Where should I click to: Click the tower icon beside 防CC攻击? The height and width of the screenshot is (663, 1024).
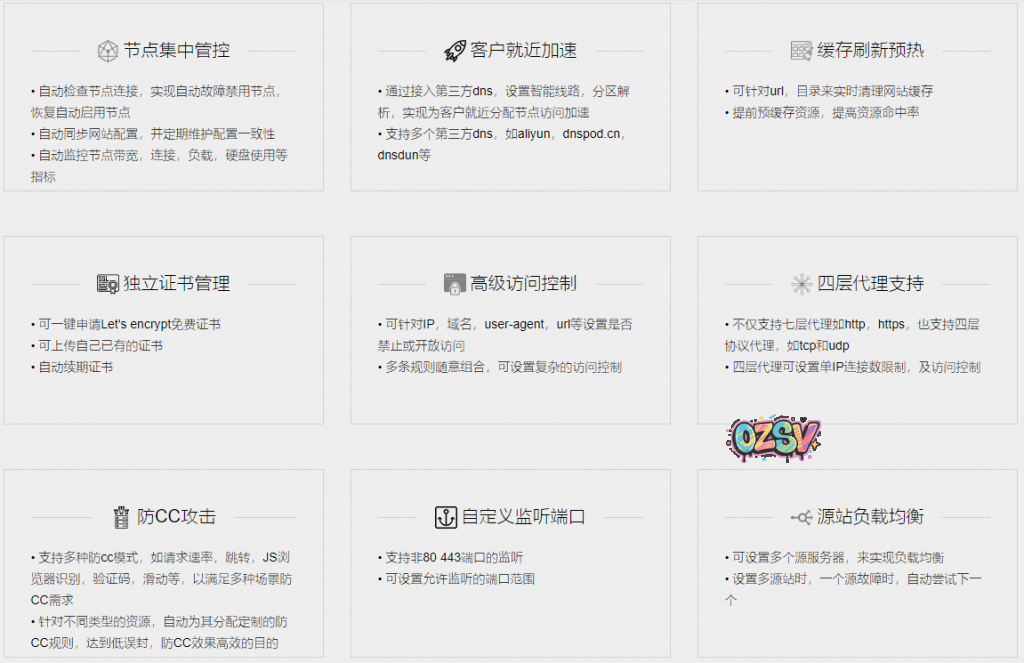[x=122, y=517]
